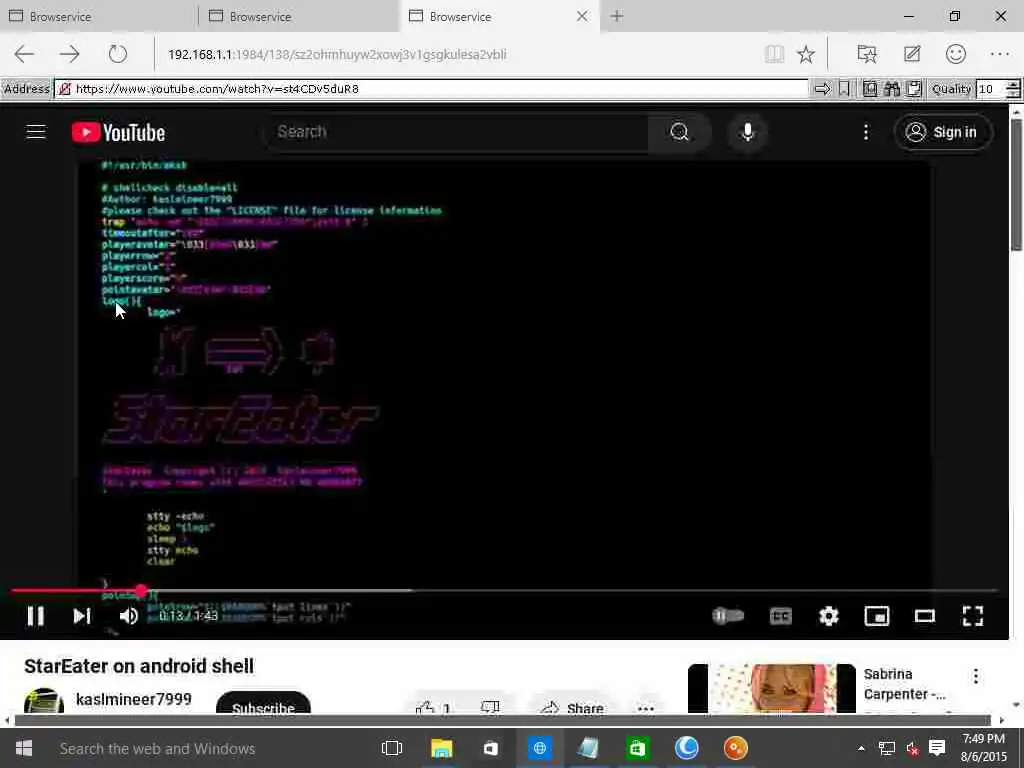This screenshot has height=768, width=1024.
Task: Open File Explorer from taskbar
Action: click(x=441, y=748)
